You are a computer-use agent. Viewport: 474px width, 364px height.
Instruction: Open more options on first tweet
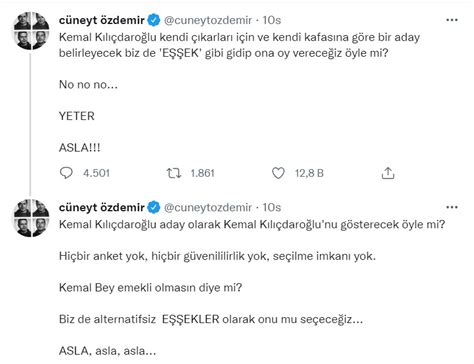click(452, 20)
